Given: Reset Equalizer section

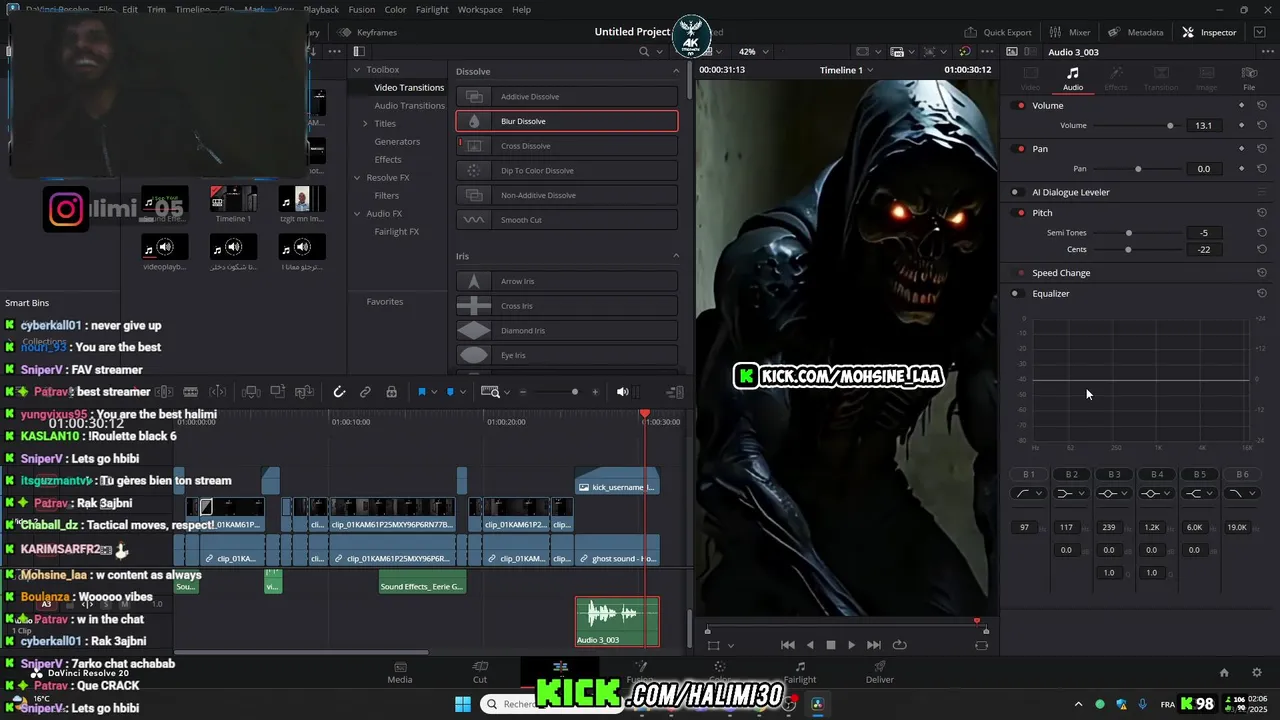Looking at the screenshot, I should (x=1262, y=293).
